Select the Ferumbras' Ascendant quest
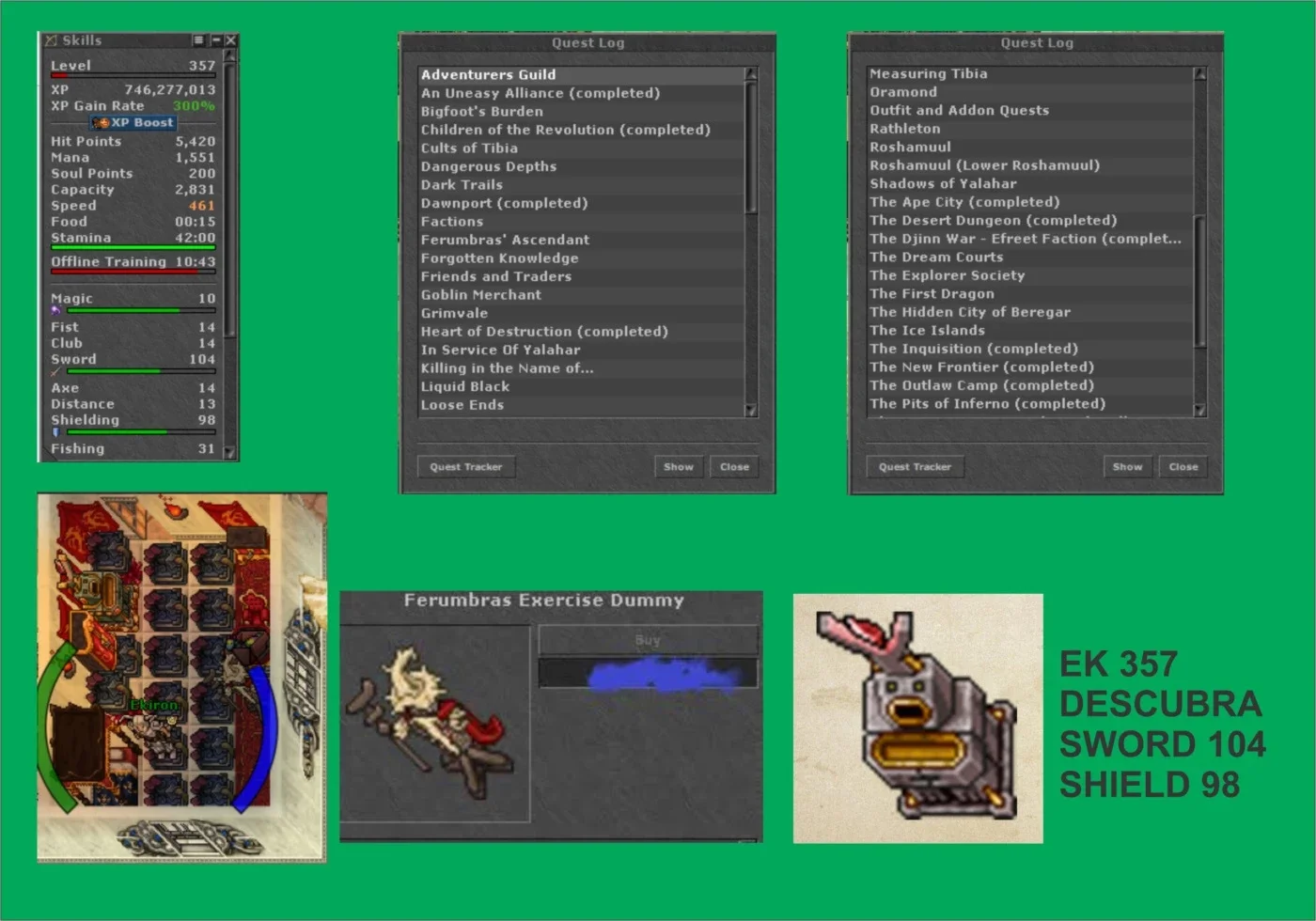 581,240
